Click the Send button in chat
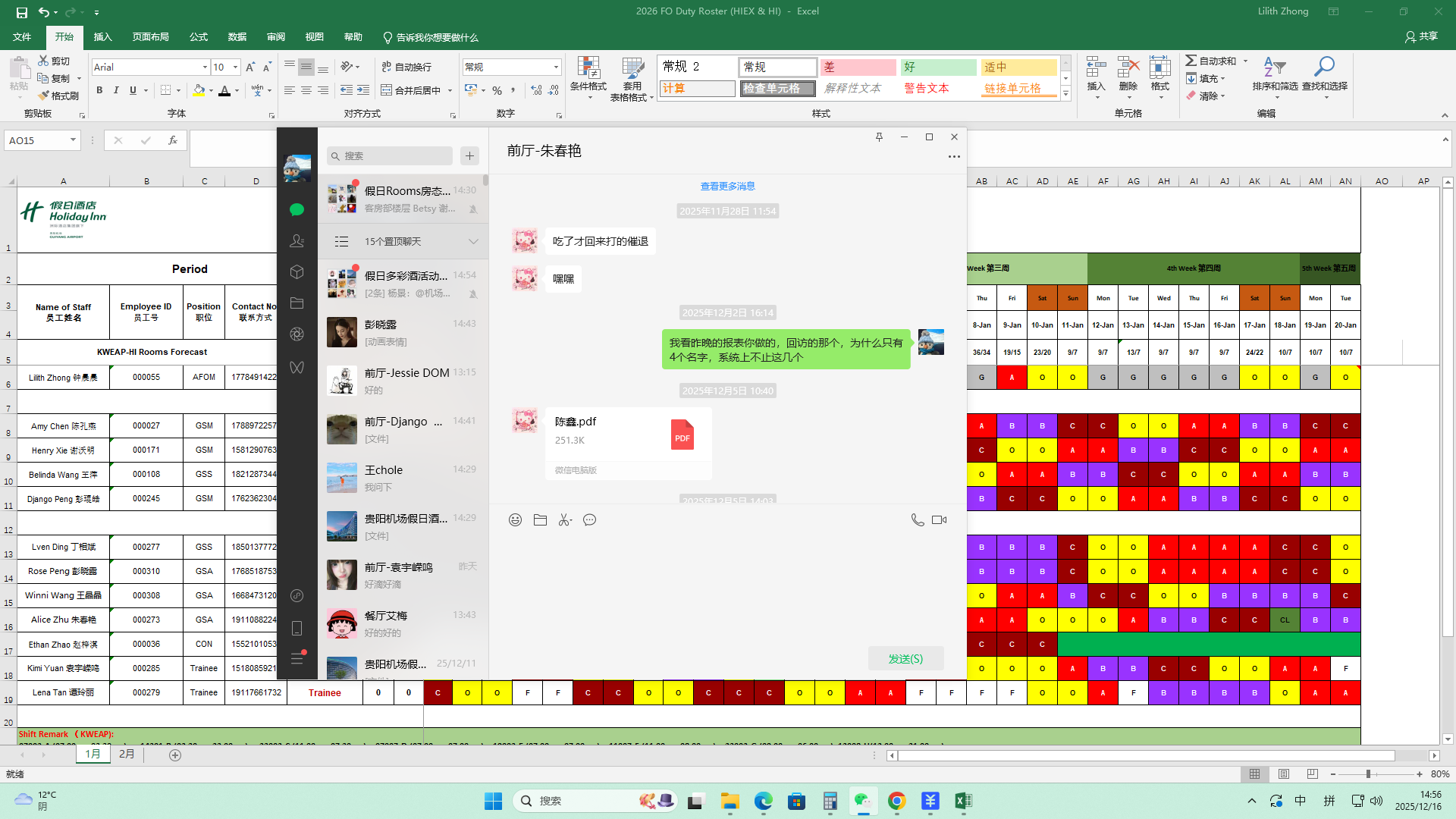1456x819 pixels. click(x=905, y=658)
